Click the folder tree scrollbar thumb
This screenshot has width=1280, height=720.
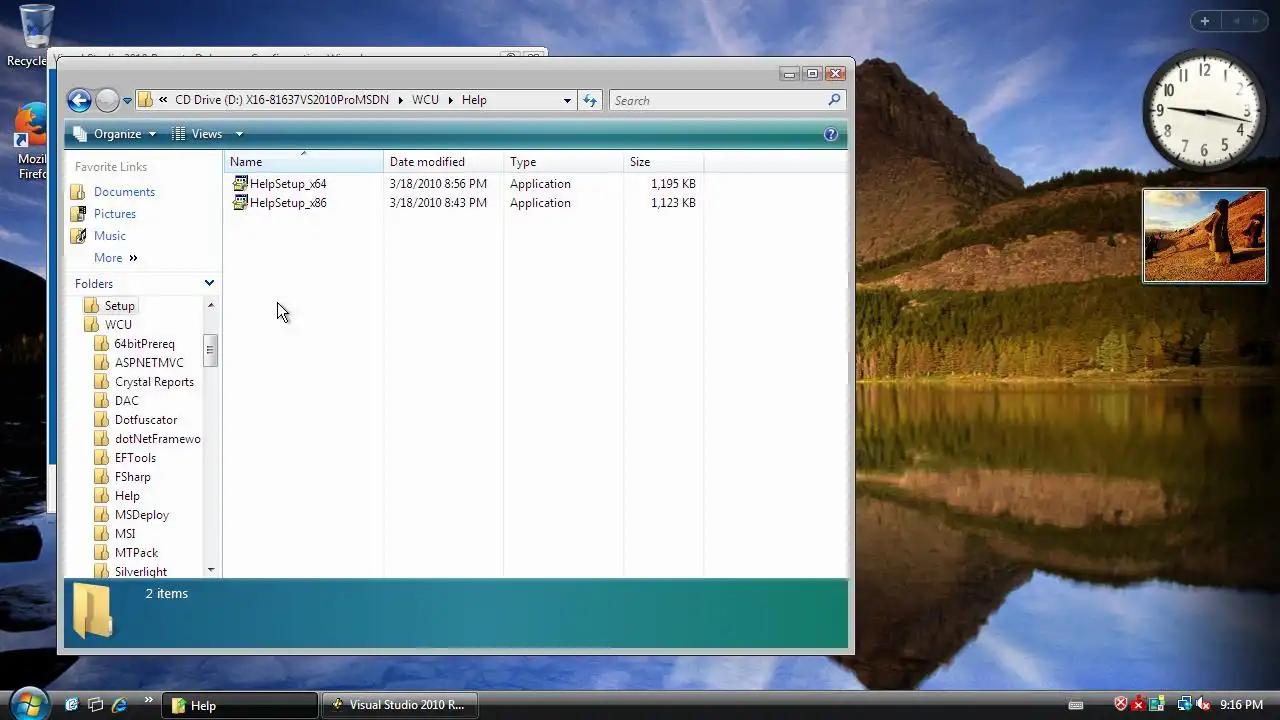[x=211, y=350]
